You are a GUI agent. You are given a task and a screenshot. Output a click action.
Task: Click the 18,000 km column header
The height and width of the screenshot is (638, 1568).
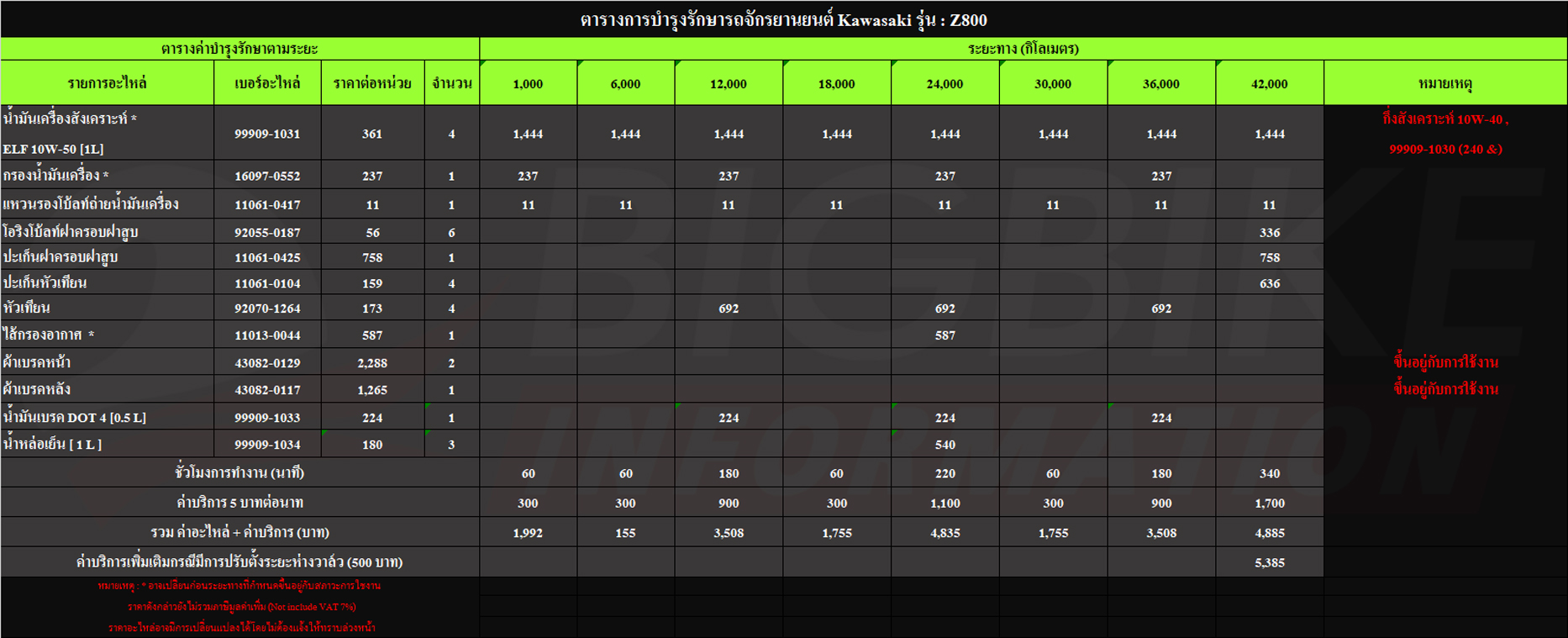pyautogui.click(x=837, y=83)
